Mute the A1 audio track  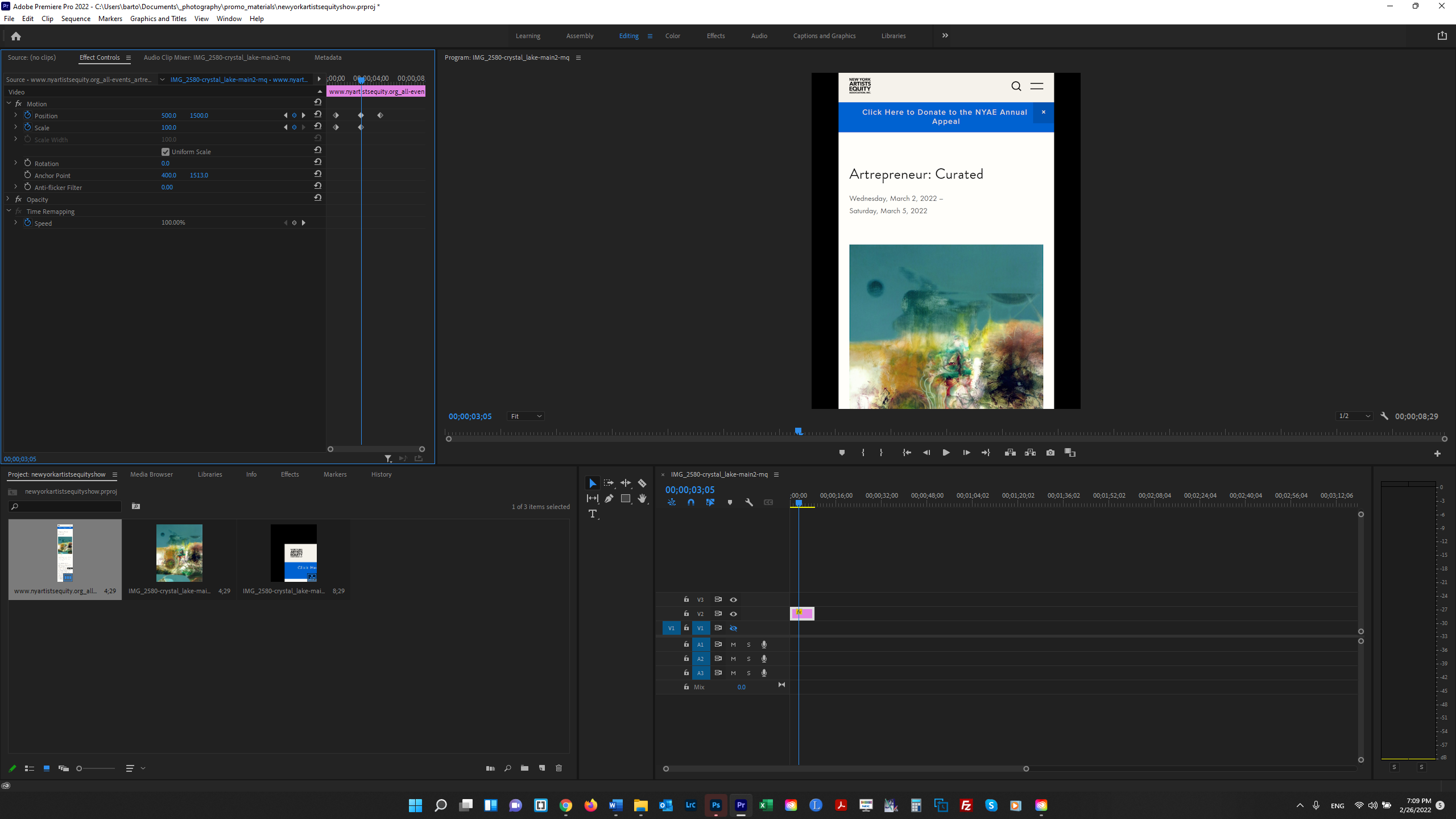pos(733,644)
